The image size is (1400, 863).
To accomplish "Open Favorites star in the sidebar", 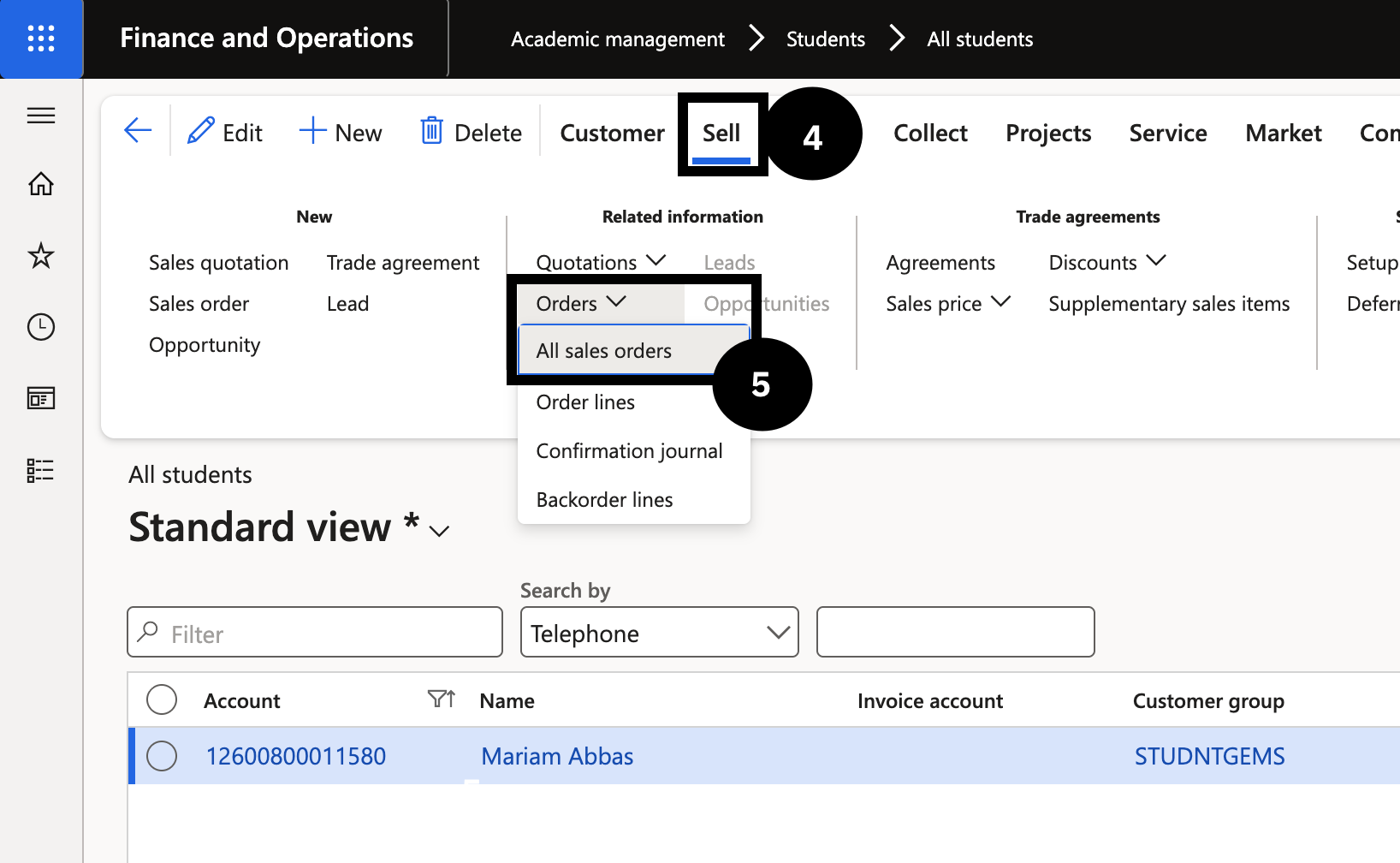I will (41, 255).
